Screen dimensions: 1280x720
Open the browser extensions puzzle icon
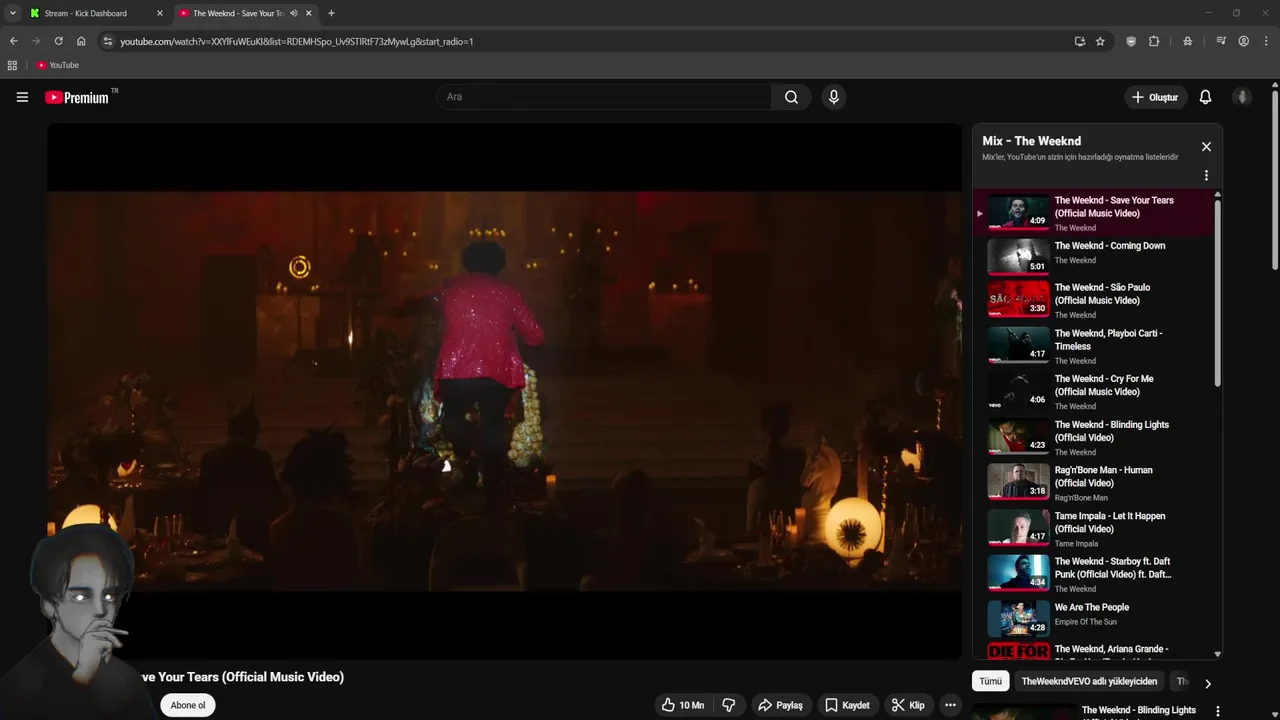tap(1154, 41)
